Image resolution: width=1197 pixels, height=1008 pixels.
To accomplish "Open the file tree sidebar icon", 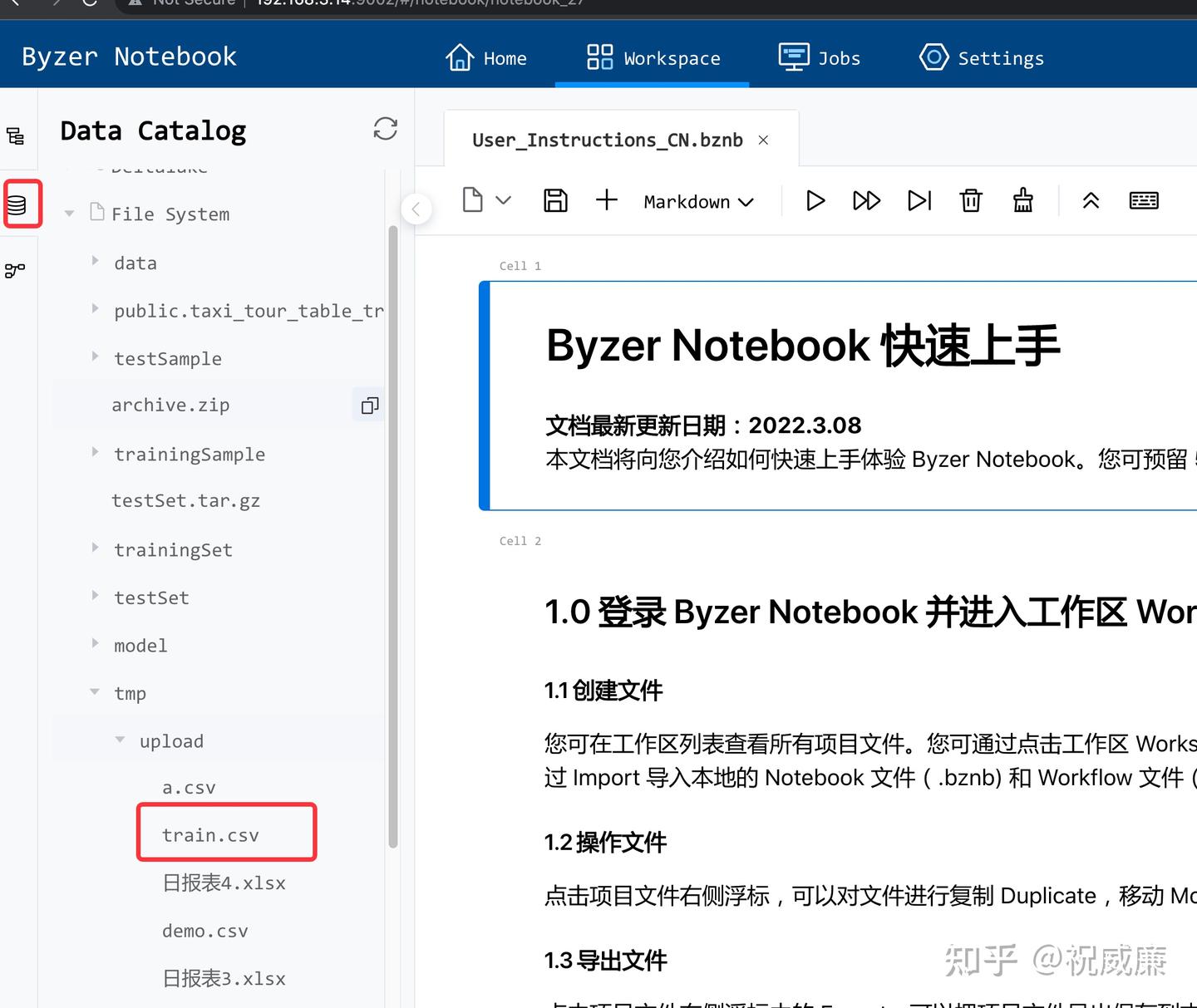I will click(x=16, y=135).
